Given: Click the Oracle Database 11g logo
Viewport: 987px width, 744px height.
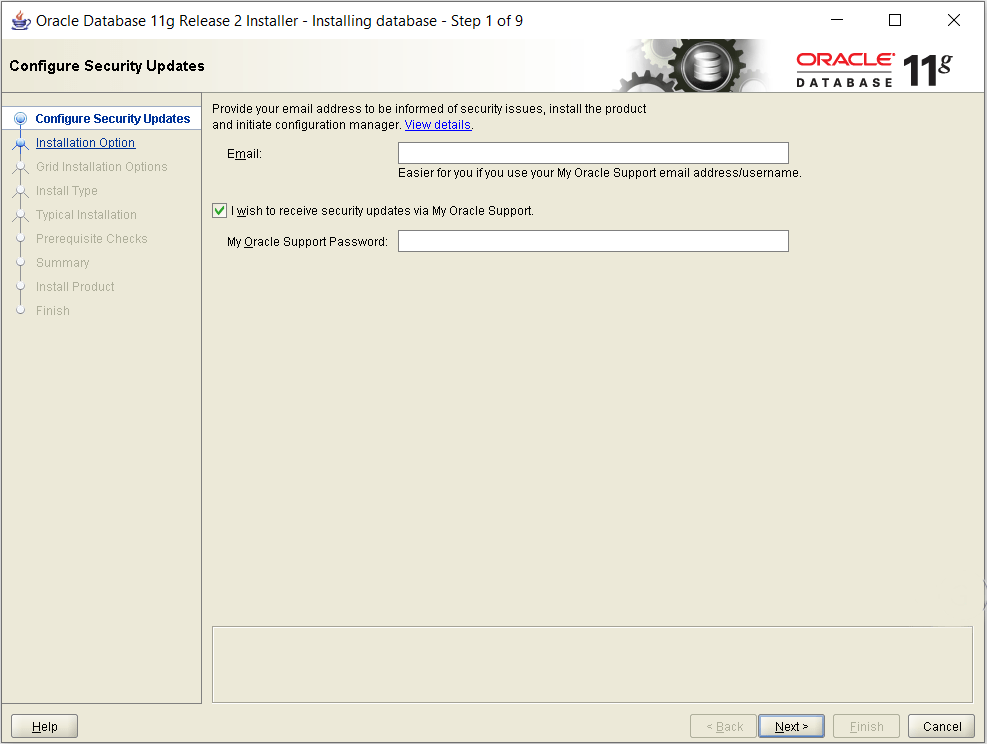Looking at the screenshot, I should coord(874,69).
